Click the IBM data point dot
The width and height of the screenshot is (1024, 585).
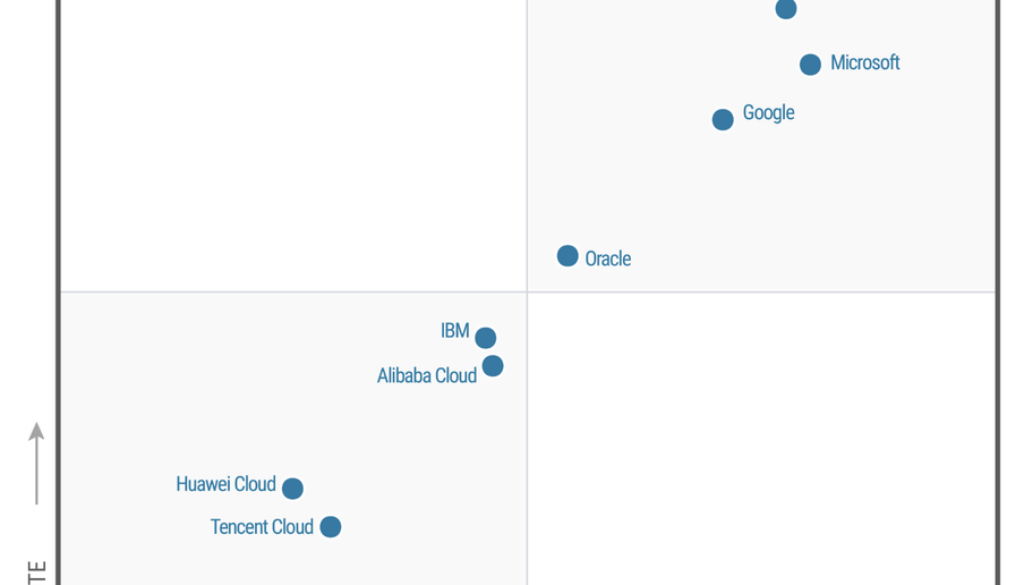(x=486, y=338)
